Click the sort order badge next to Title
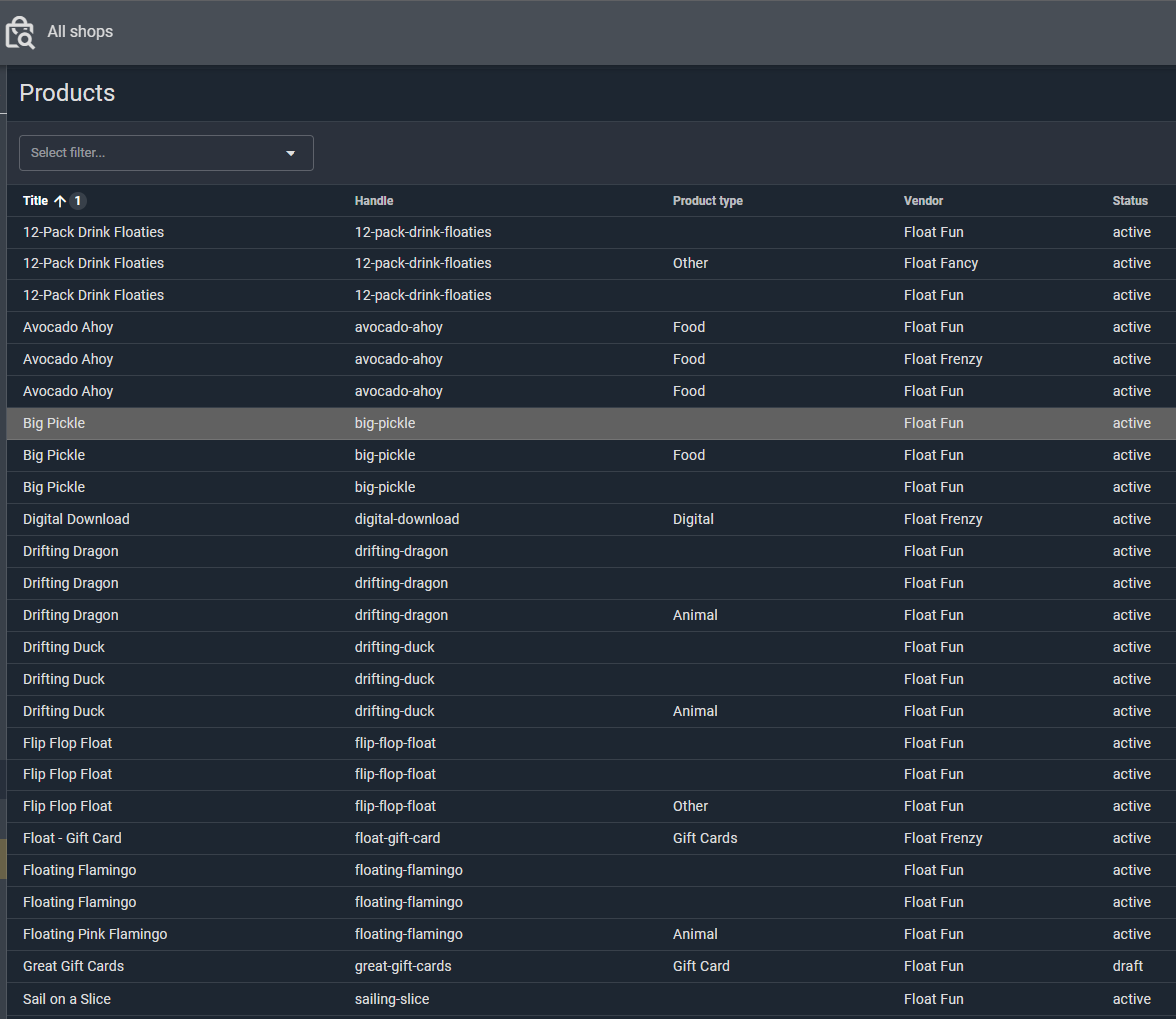The height and width of the screenshot is (1019, 1176). click(78, 201)
